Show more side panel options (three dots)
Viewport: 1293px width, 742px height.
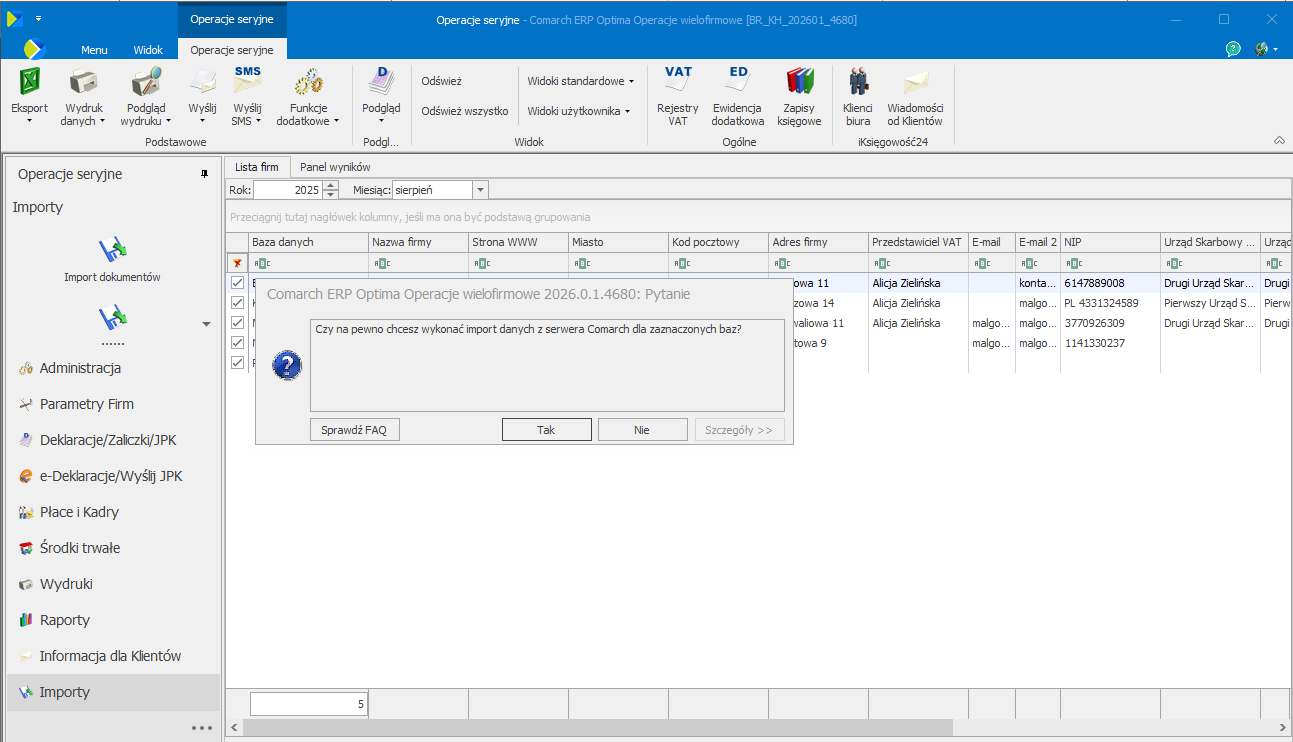[x=202, y=727]
